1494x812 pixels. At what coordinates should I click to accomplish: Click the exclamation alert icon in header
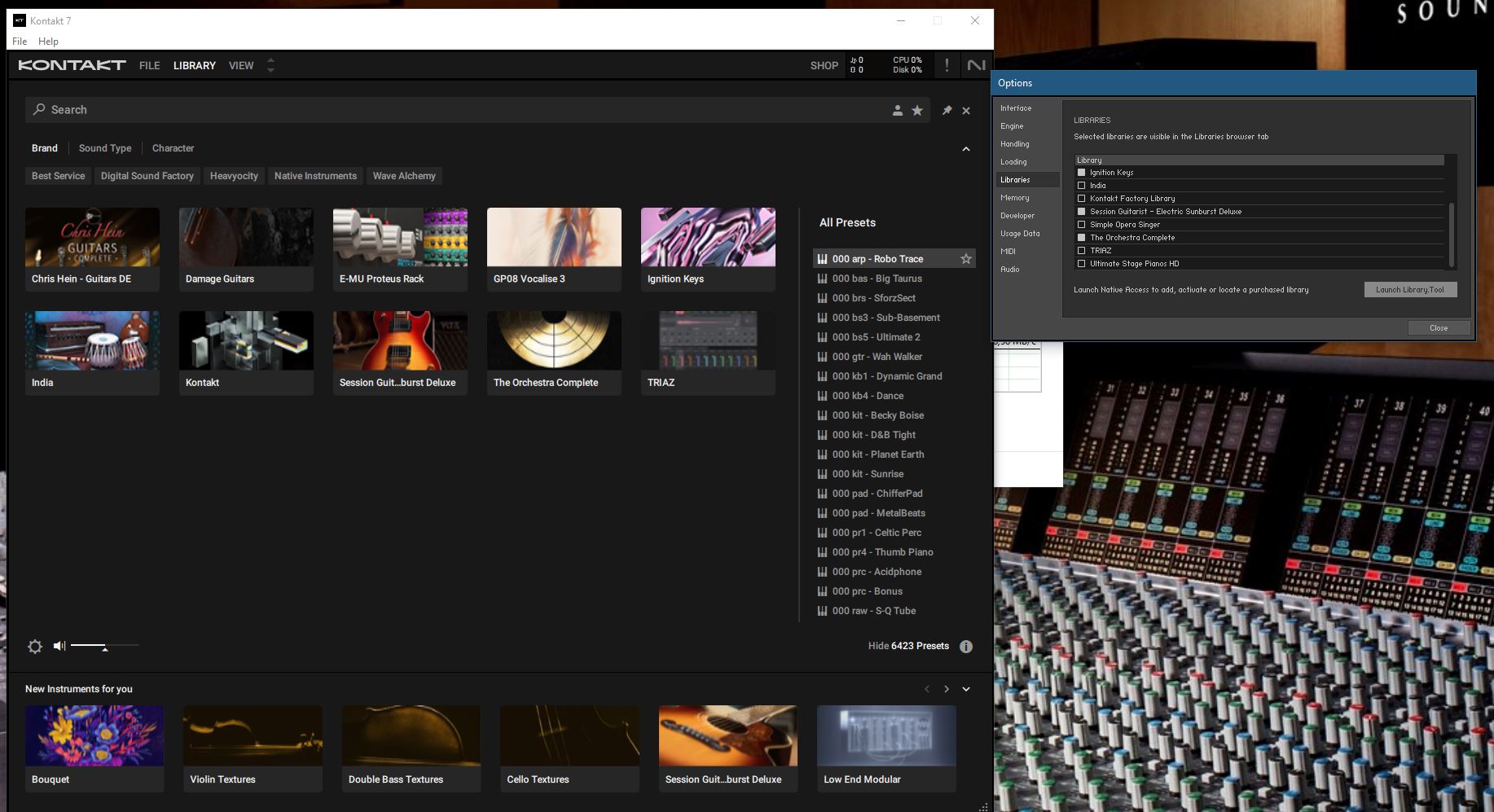click(x=947, y=65)
